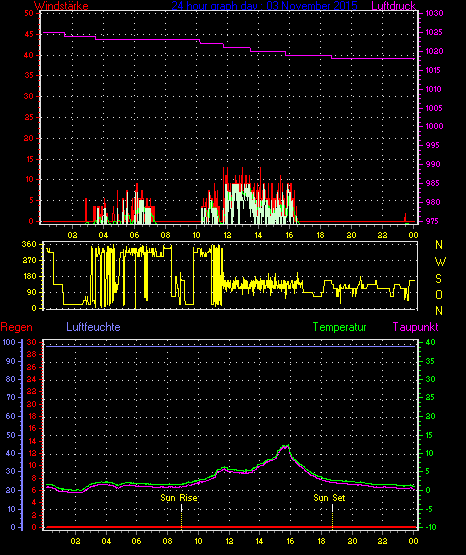Image resolution: width=466 pixels, height=555 pixels.
Task: Click the blue 50 humidity axis value
Action: 11,435
